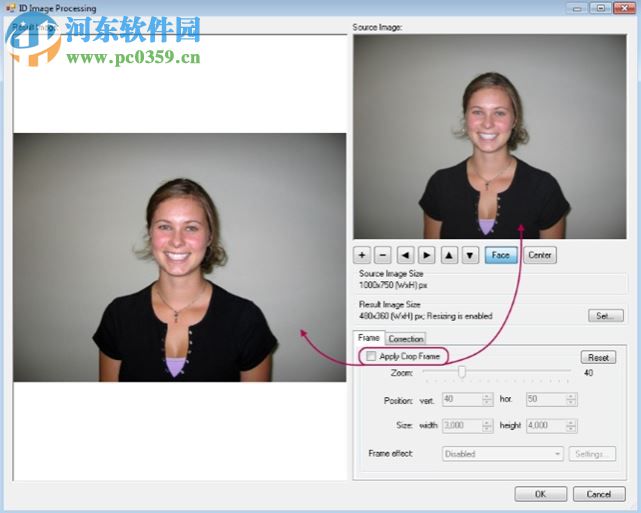Click the Cancel button
Viewport: 641px width, 513px height.
599,494
